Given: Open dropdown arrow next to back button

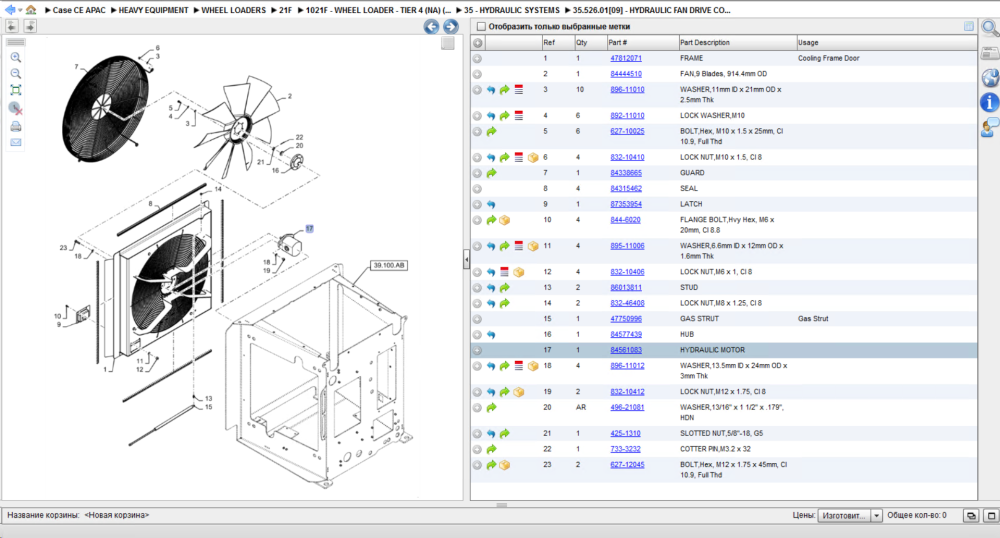Looking at the screenshot, I should pos(20,10).
